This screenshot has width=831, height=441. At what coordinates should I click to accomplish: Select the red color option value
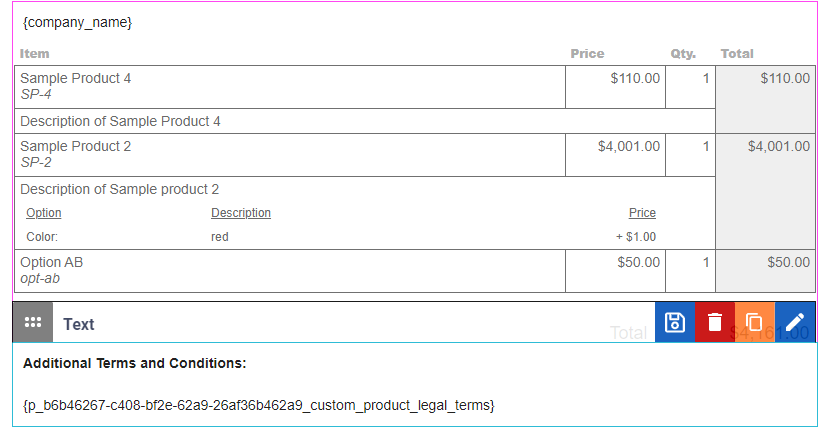[220, 237]
